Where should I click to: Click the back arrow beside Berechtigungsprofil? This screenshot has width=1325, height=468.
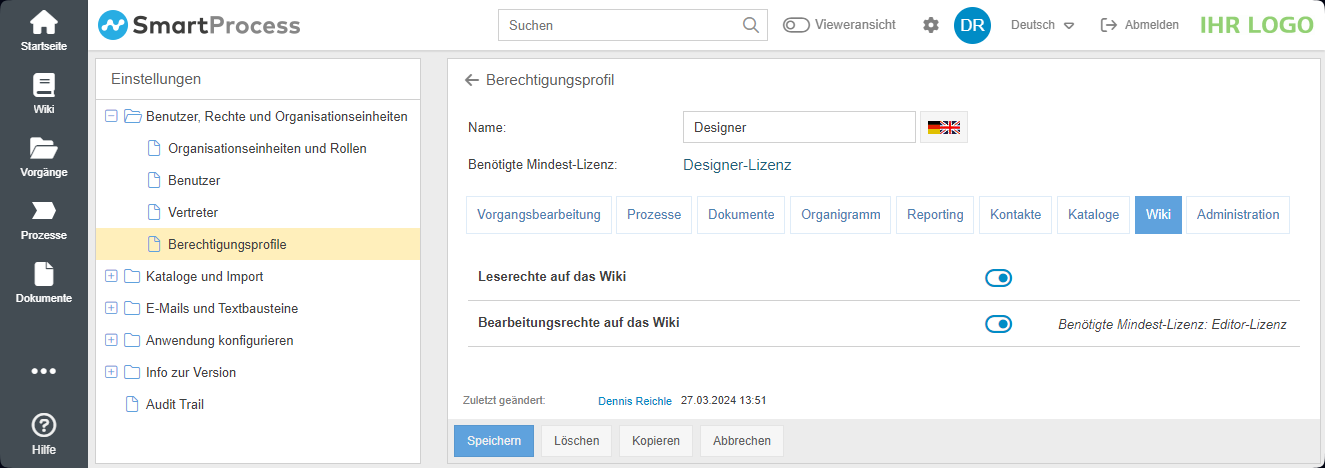472,80
